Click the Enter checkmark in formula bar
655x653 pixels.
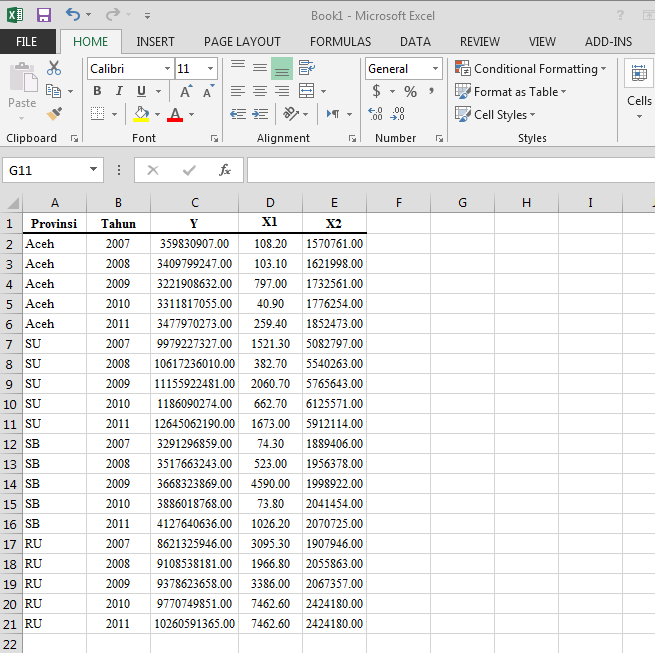pyautogui.click(x=189, y=170)
